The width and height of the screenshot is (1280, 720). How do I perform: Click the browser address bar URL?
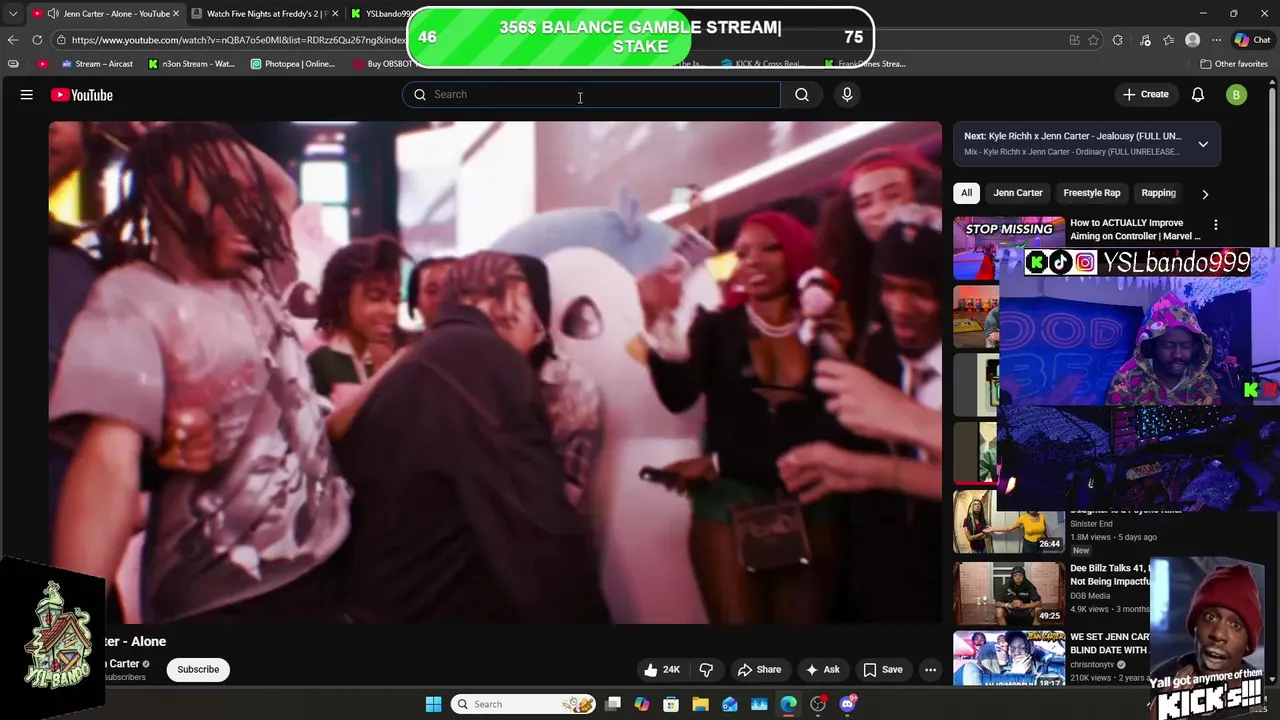pyautogui.click(x=238, y=40)
